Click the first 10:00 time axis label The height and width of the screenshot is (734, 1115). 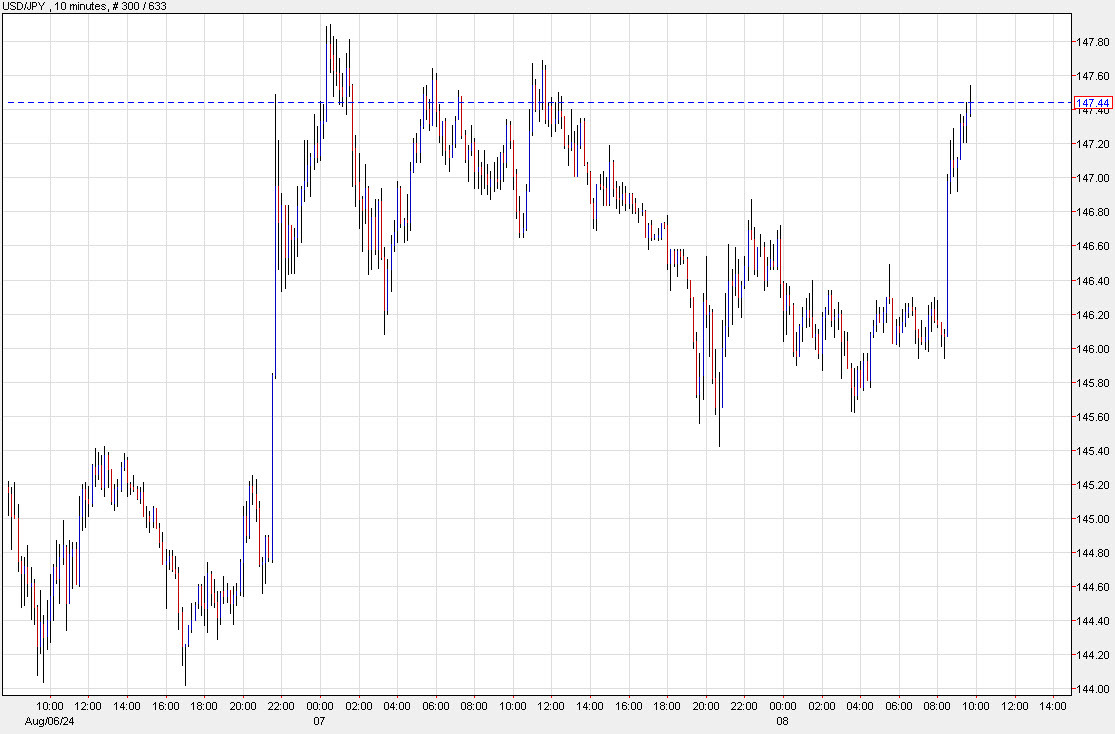50,707
